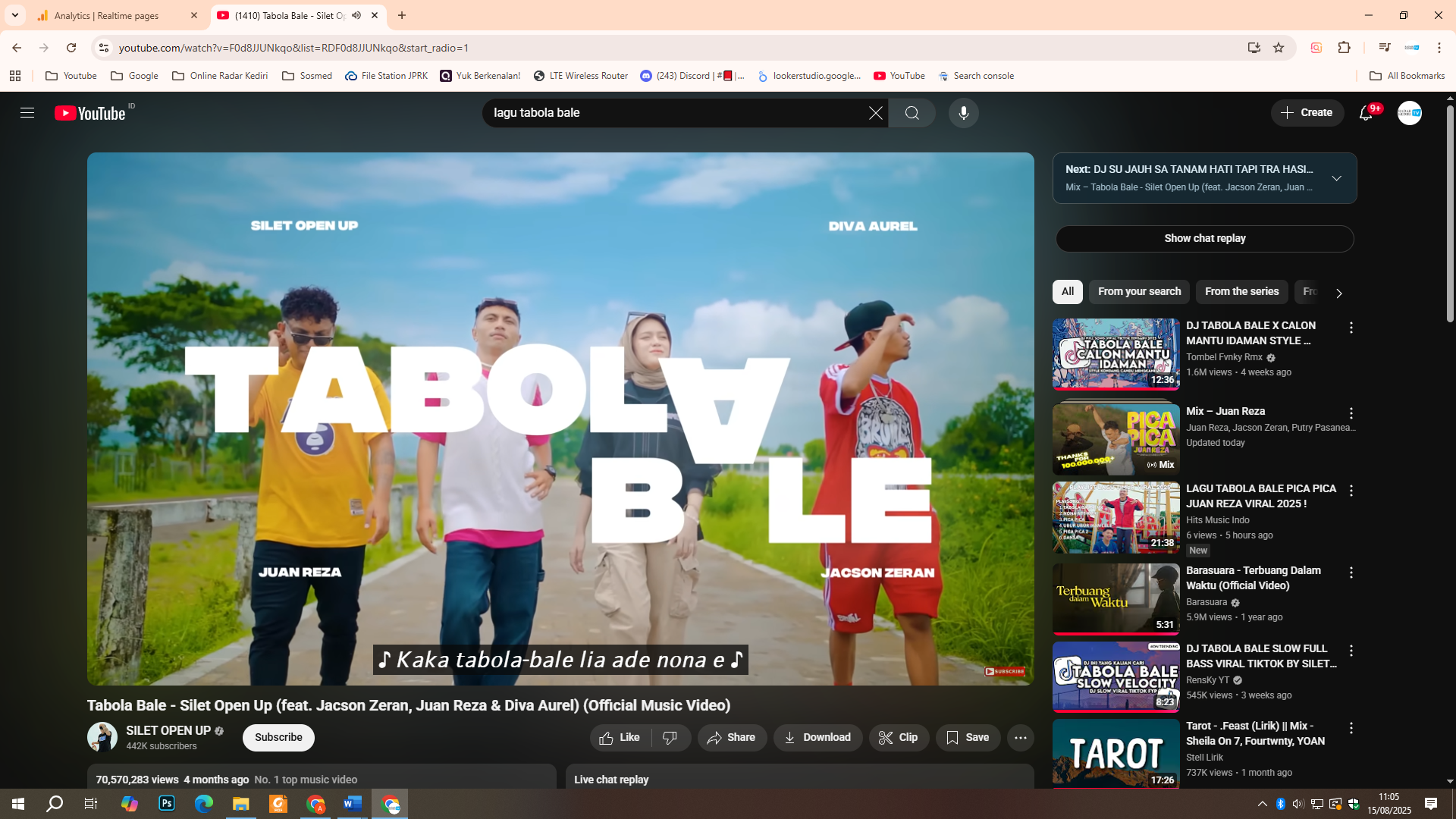
Task: Open SILET OPEN UP channel avatar
Action: 102,737
